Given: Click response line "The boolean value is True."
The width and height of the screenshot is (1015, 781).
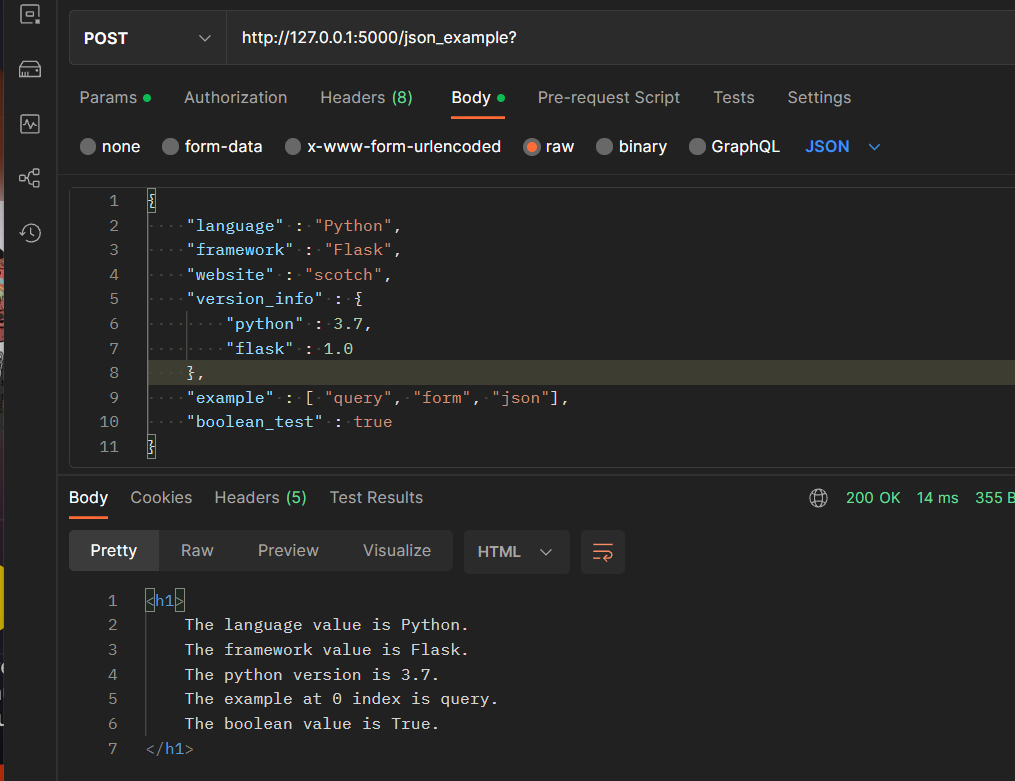Looking at the screenshot, I should 311,724.
